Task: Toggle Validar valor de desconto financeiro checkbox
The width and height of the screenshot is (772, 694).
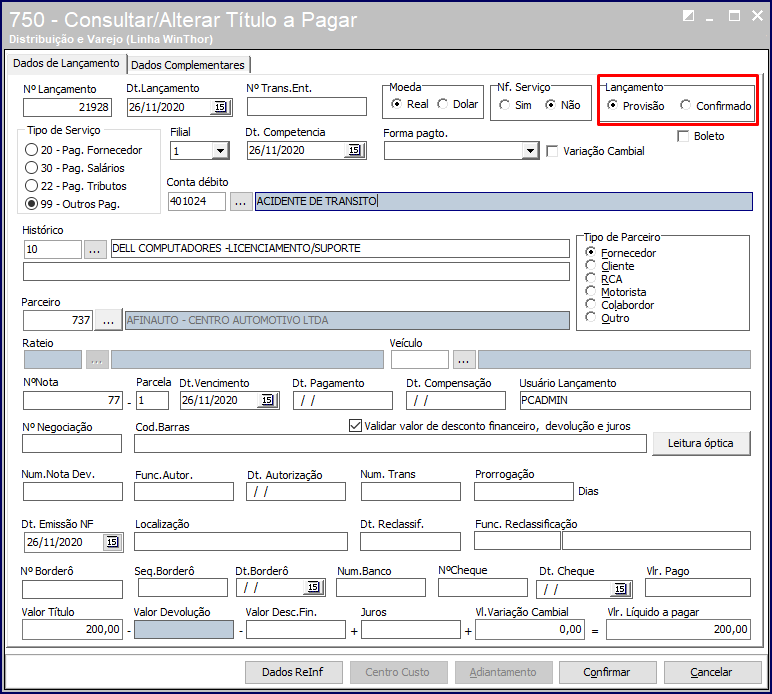Action: [355, 425]
